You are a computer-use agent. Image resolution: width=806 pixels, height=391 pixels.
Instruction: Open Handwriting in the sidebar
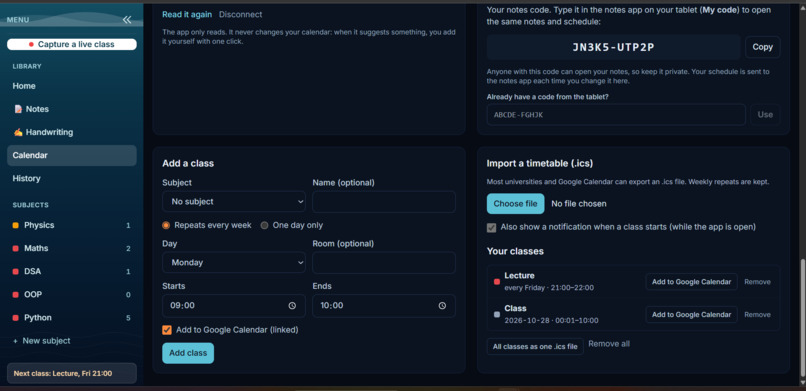[x=72, y=132]
